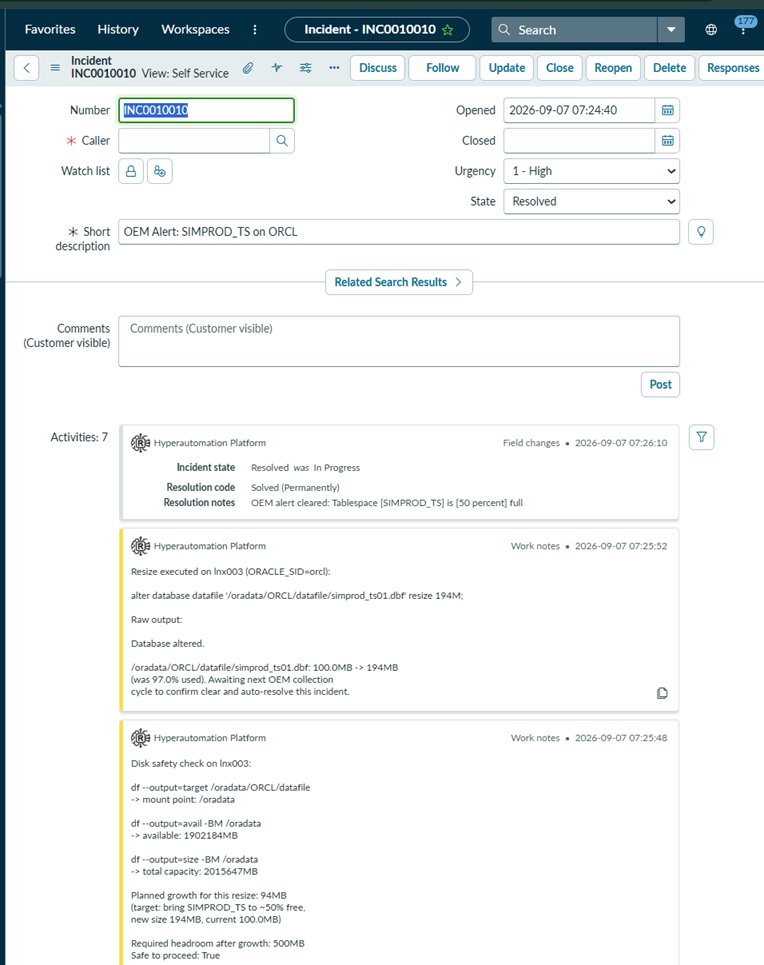The height and width of the screenshot is (965, 764).
Task: Open the Closed date calendar picker
Action: [667, 141]
